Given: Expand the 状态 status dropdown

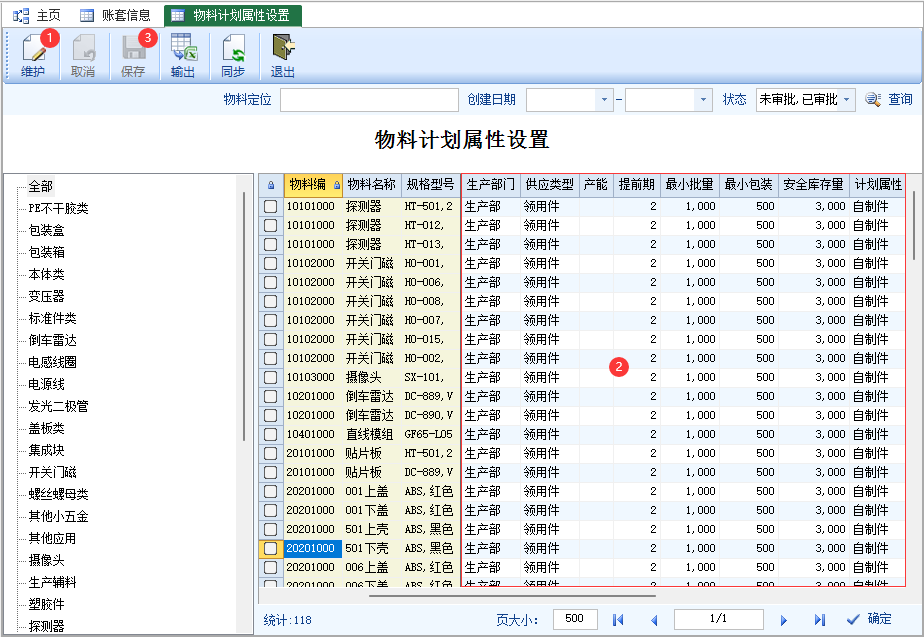Looking at the screenshot, I should [x=847, y=100].
